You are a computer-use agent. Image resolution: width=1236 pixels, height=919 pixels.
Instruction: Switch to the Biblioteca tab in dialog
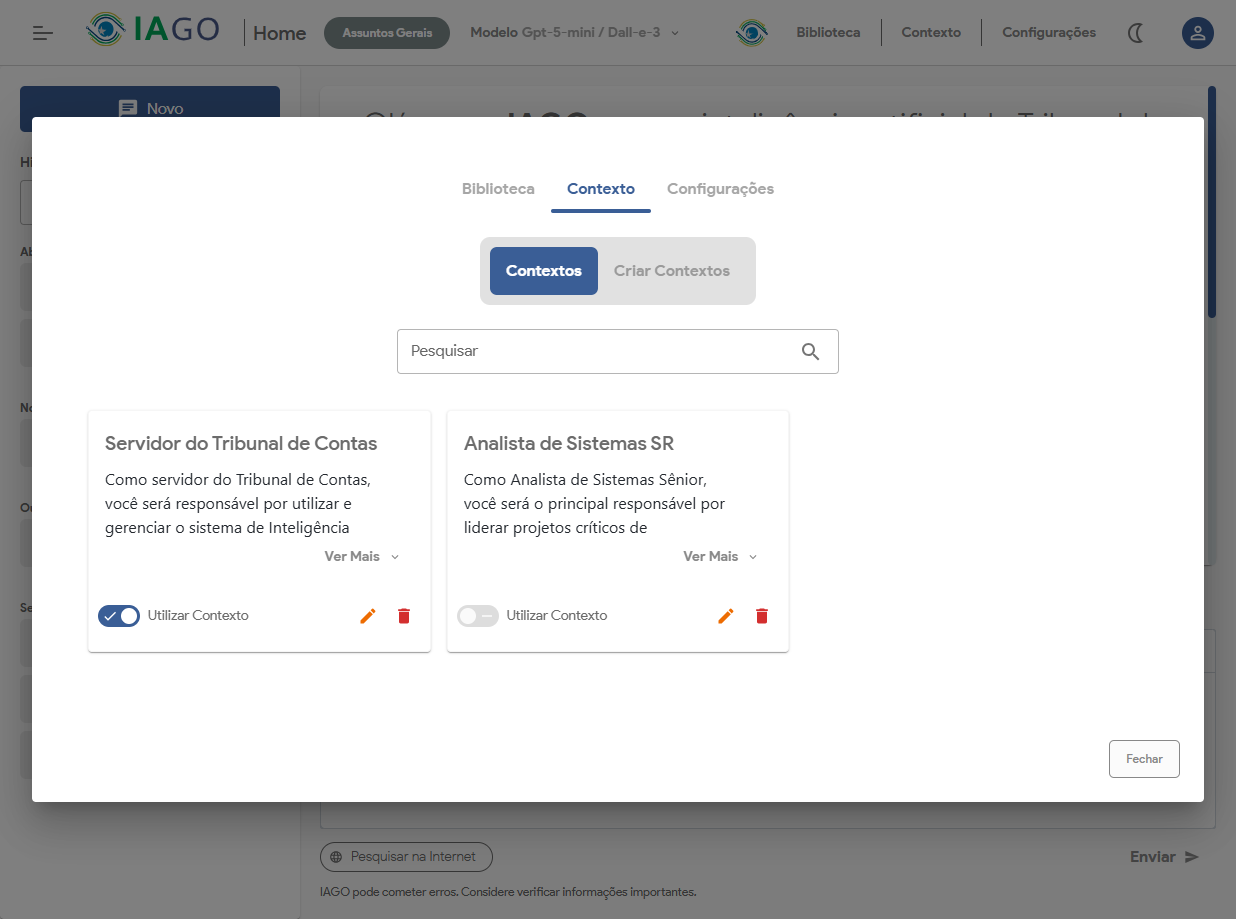point(498,189)
